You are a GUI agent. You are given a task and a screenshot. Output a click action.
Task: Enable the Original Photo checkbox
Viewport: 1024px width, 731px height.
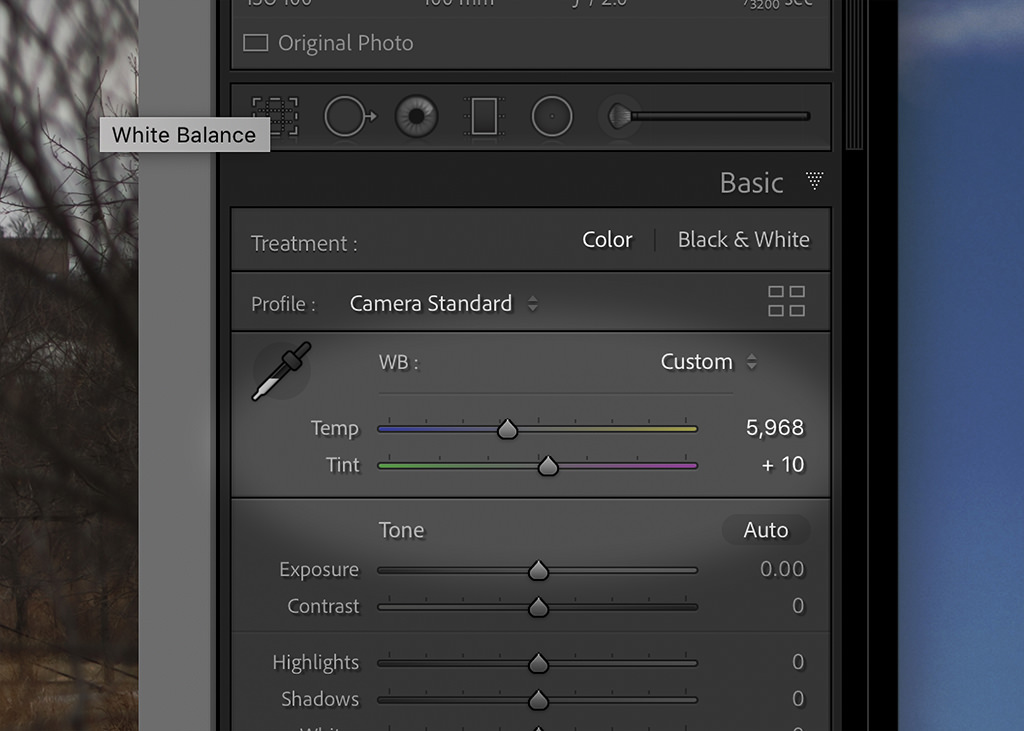click(255, 43)
